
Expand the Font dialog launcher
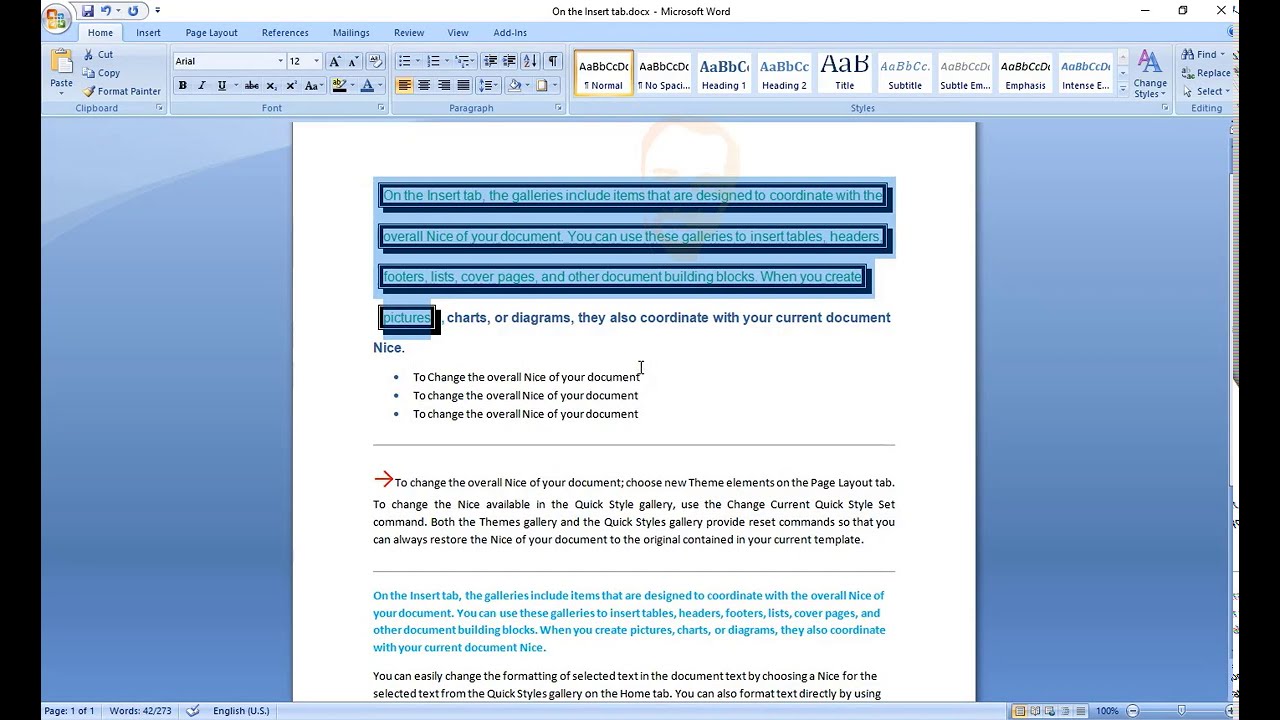(x=381, y=108)
